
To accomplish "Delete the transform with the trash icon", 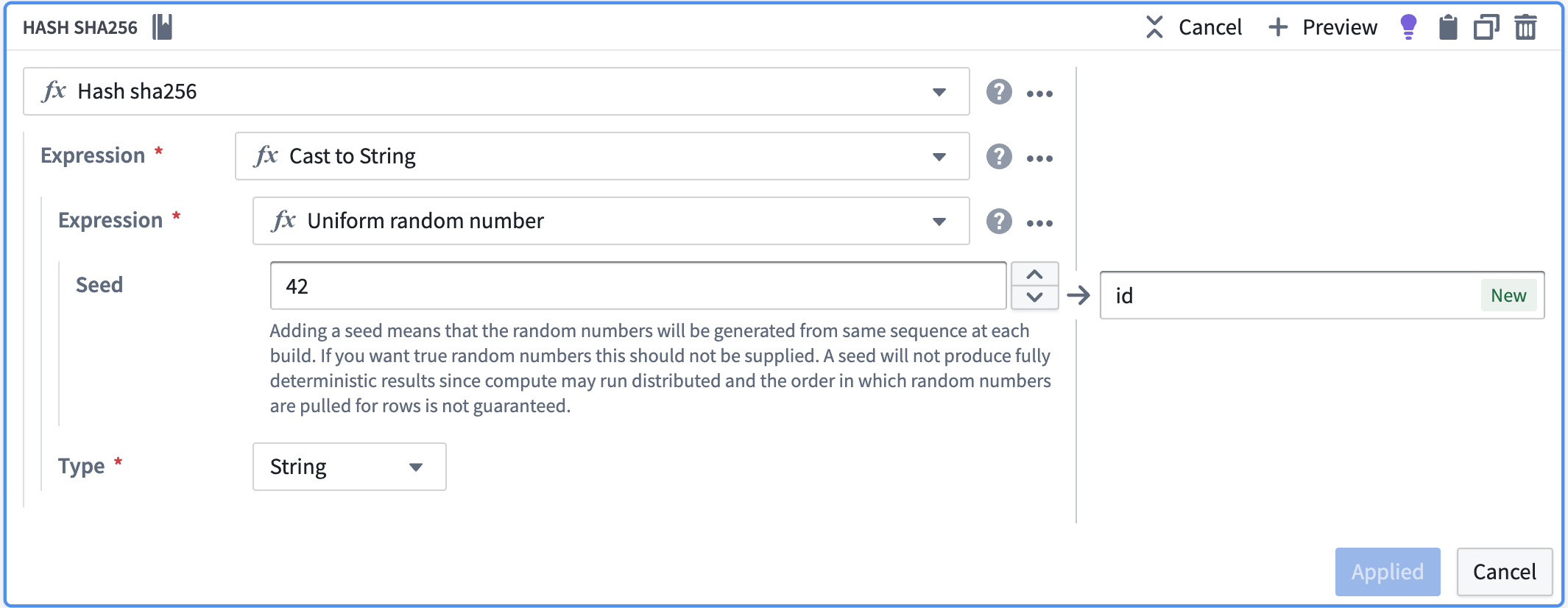I will point(1525,26).
